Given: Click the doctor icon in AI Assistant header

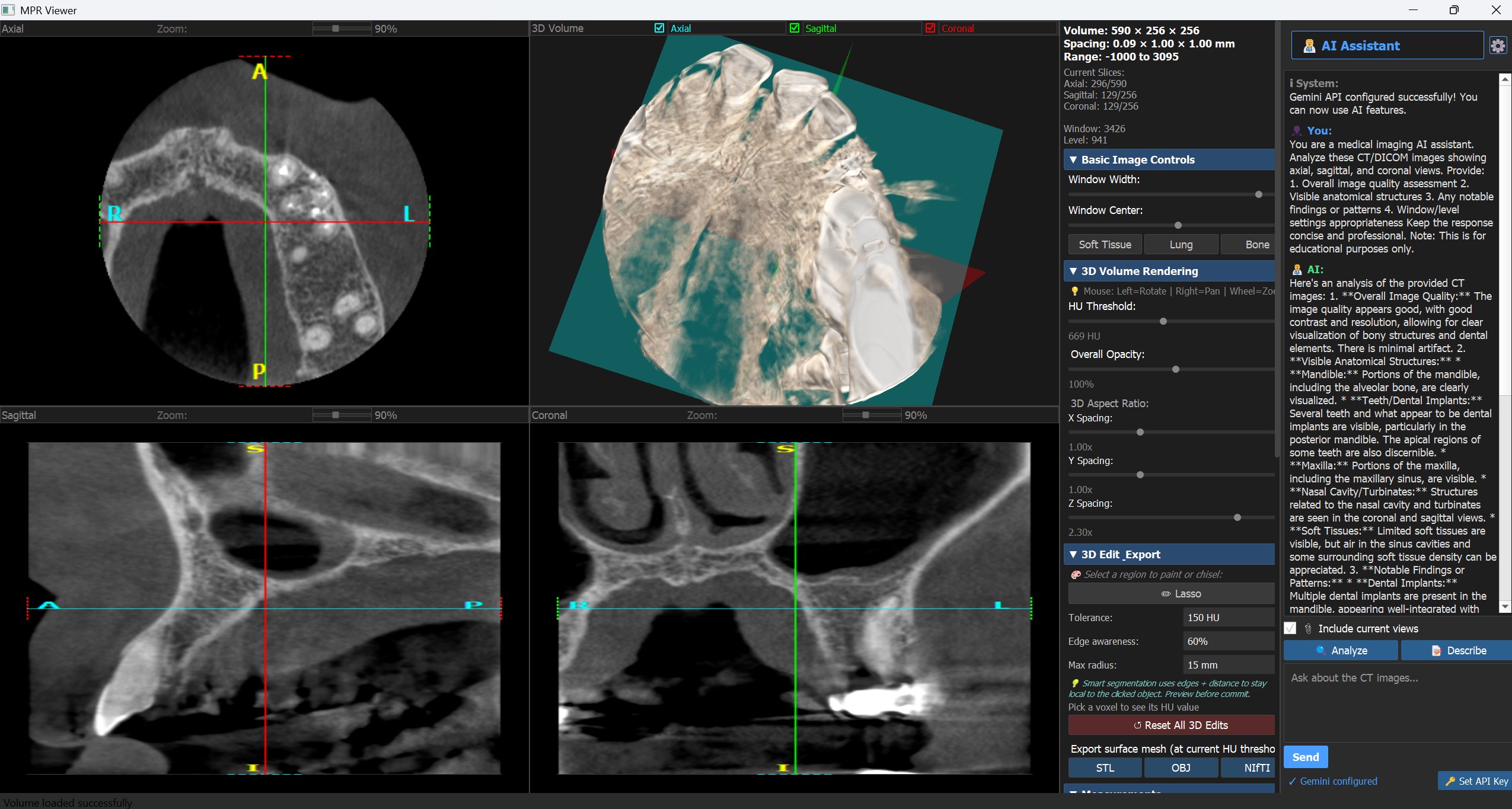Looking at the screenshot, I should [x=1309, y=45].
